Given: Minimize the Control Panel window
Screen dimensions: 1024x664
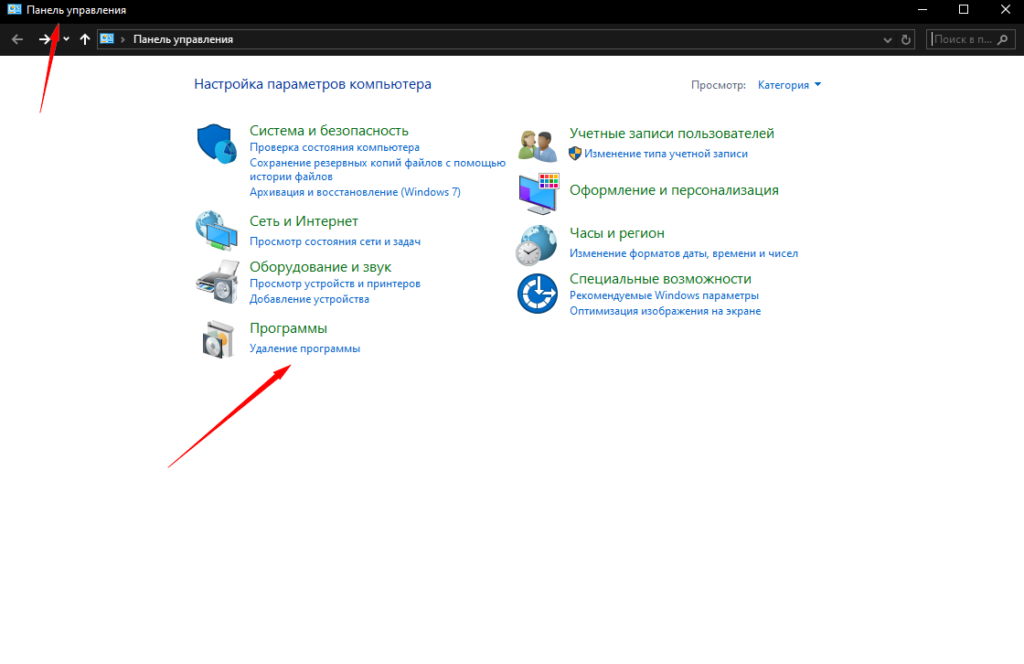Looking at the screenshot, I should [x=923, y=10].
